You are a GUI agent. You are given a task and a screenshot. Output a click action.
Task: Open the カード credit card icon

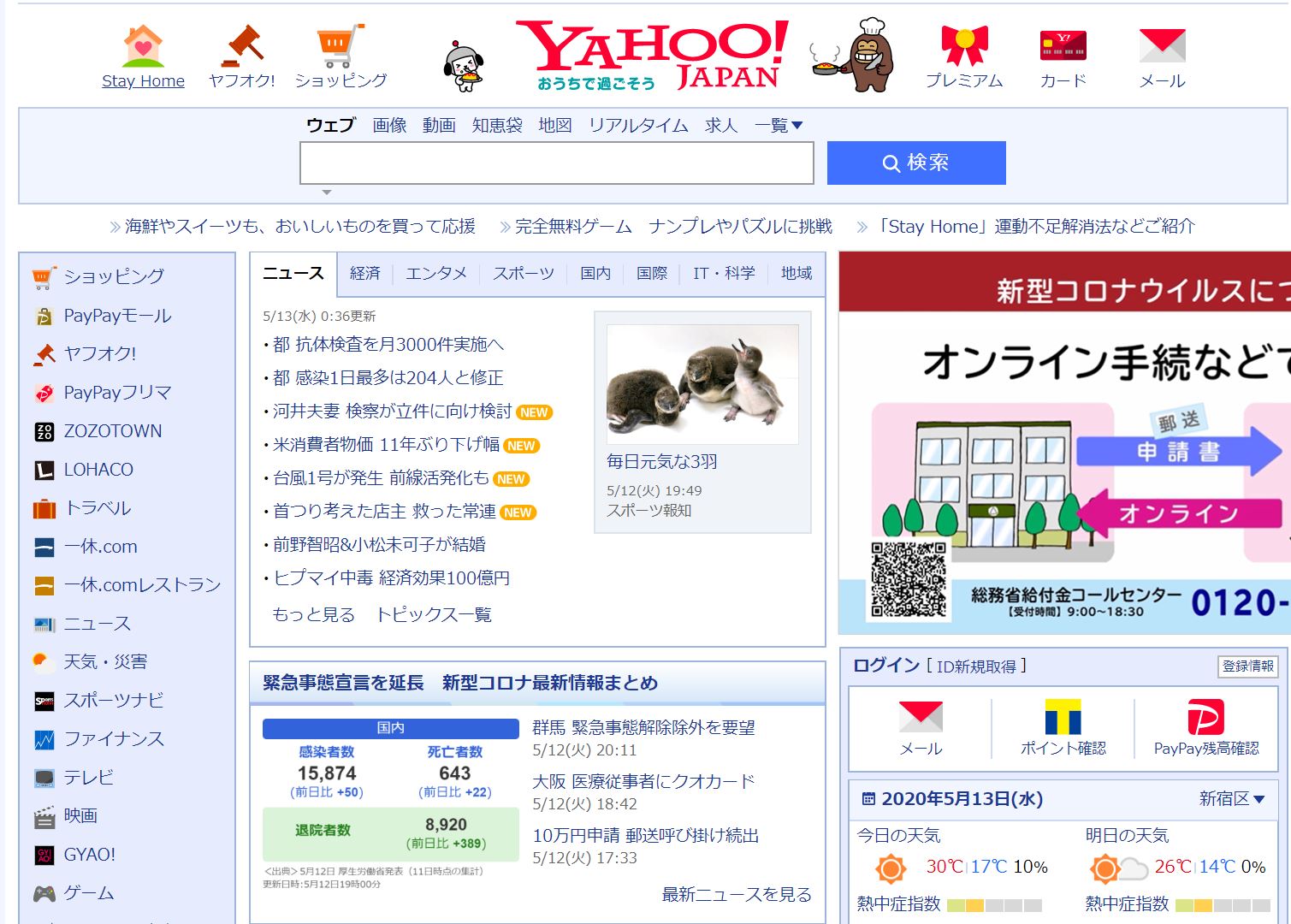pyautogui.click(x=1063, y=46)
